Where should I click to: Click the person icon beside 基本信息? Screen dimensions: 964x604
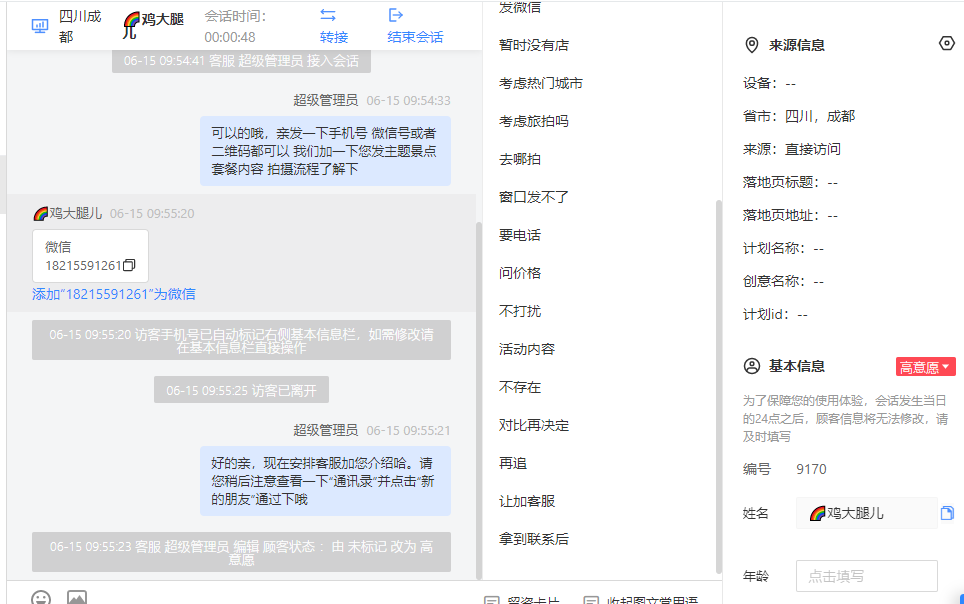pos(752,366)
